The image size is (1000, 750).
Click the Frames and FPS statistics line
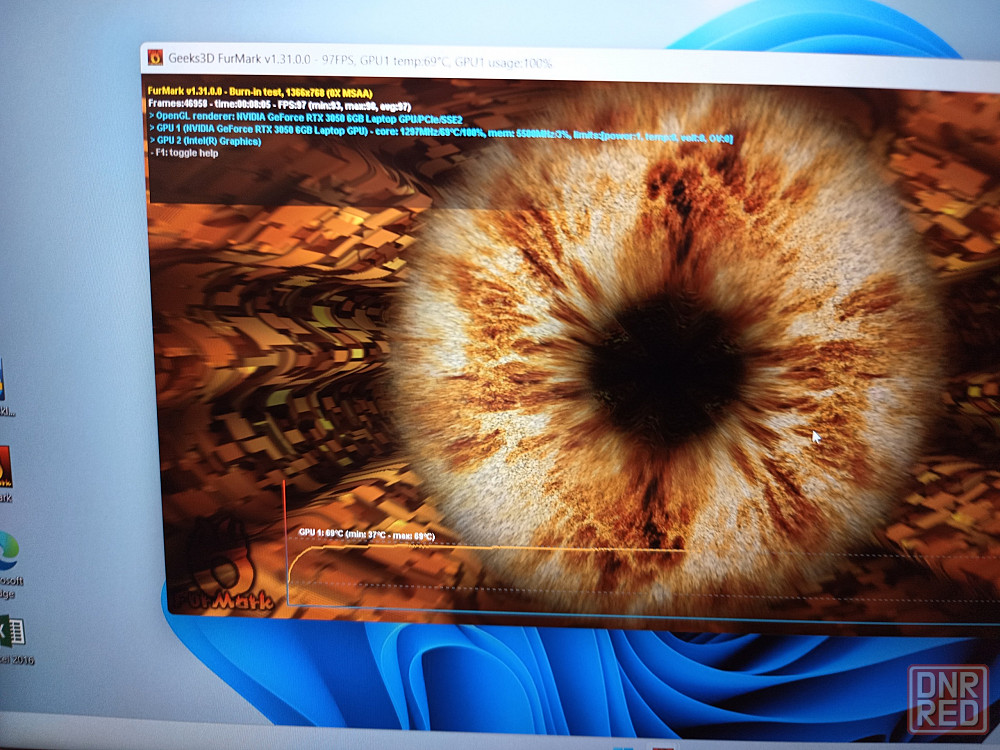[x=279, y=104]
